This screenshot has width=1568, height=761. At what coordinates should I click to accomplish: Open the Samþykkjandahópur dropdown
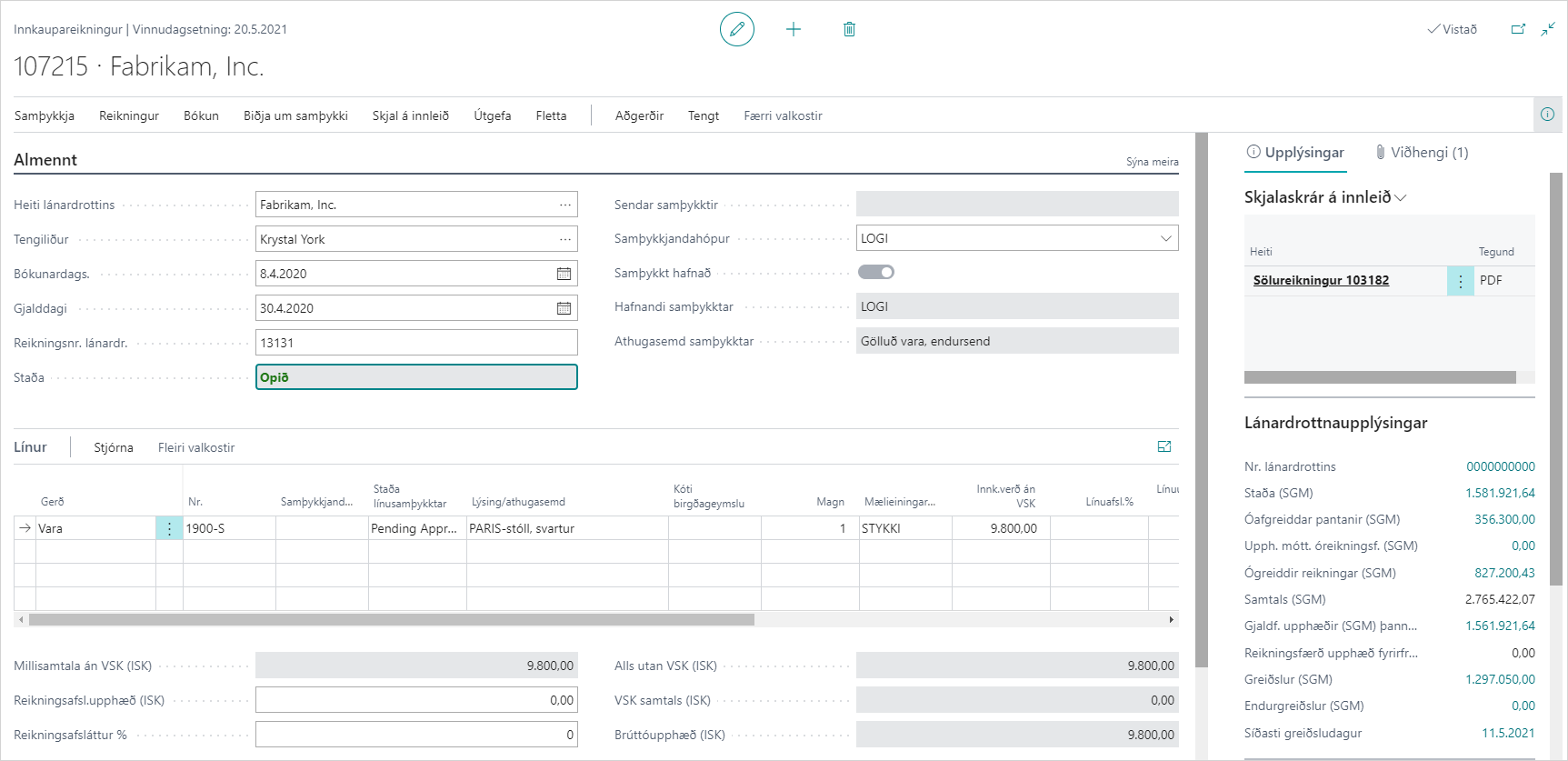click(x=1165, y=238)
